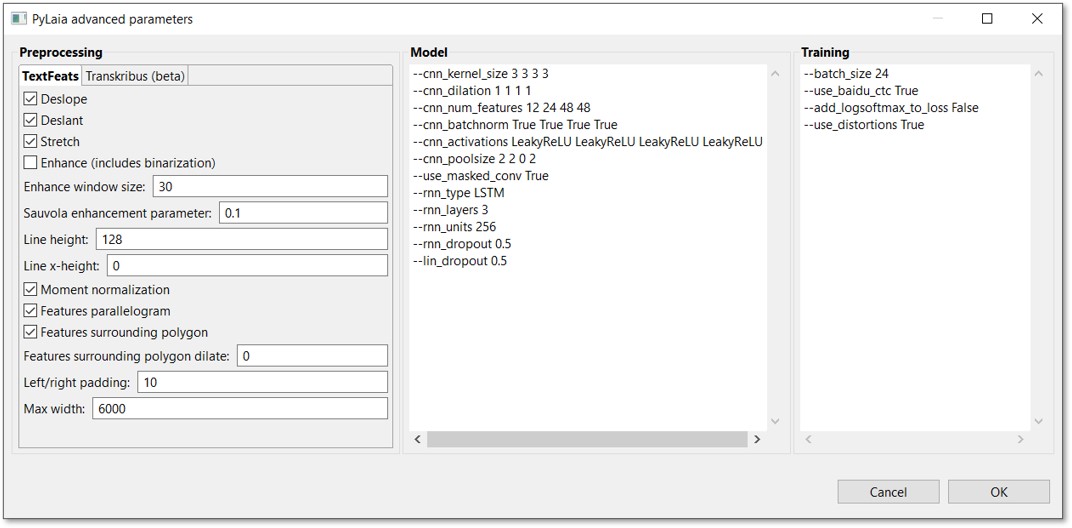The width and height of the screenshot is (1072, 528).
Task: Uncheck the Deslope checkbox
Action: tap(31, 99)
